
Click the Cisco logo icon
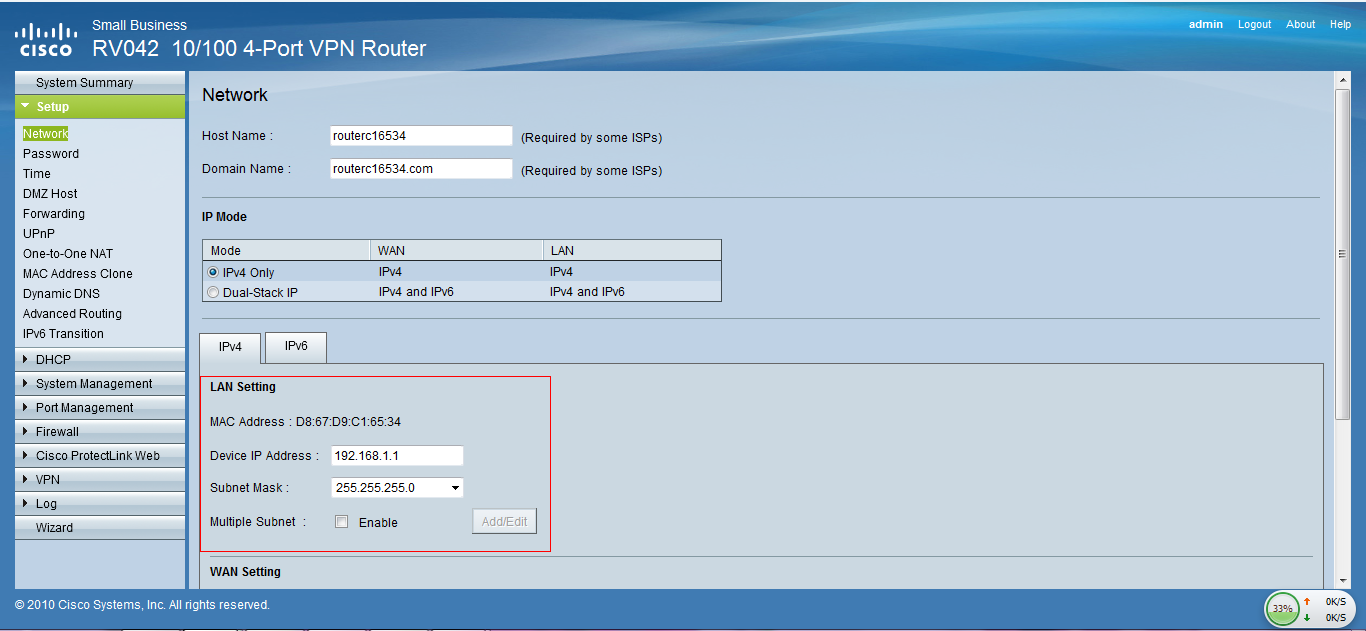coord(45,40)
